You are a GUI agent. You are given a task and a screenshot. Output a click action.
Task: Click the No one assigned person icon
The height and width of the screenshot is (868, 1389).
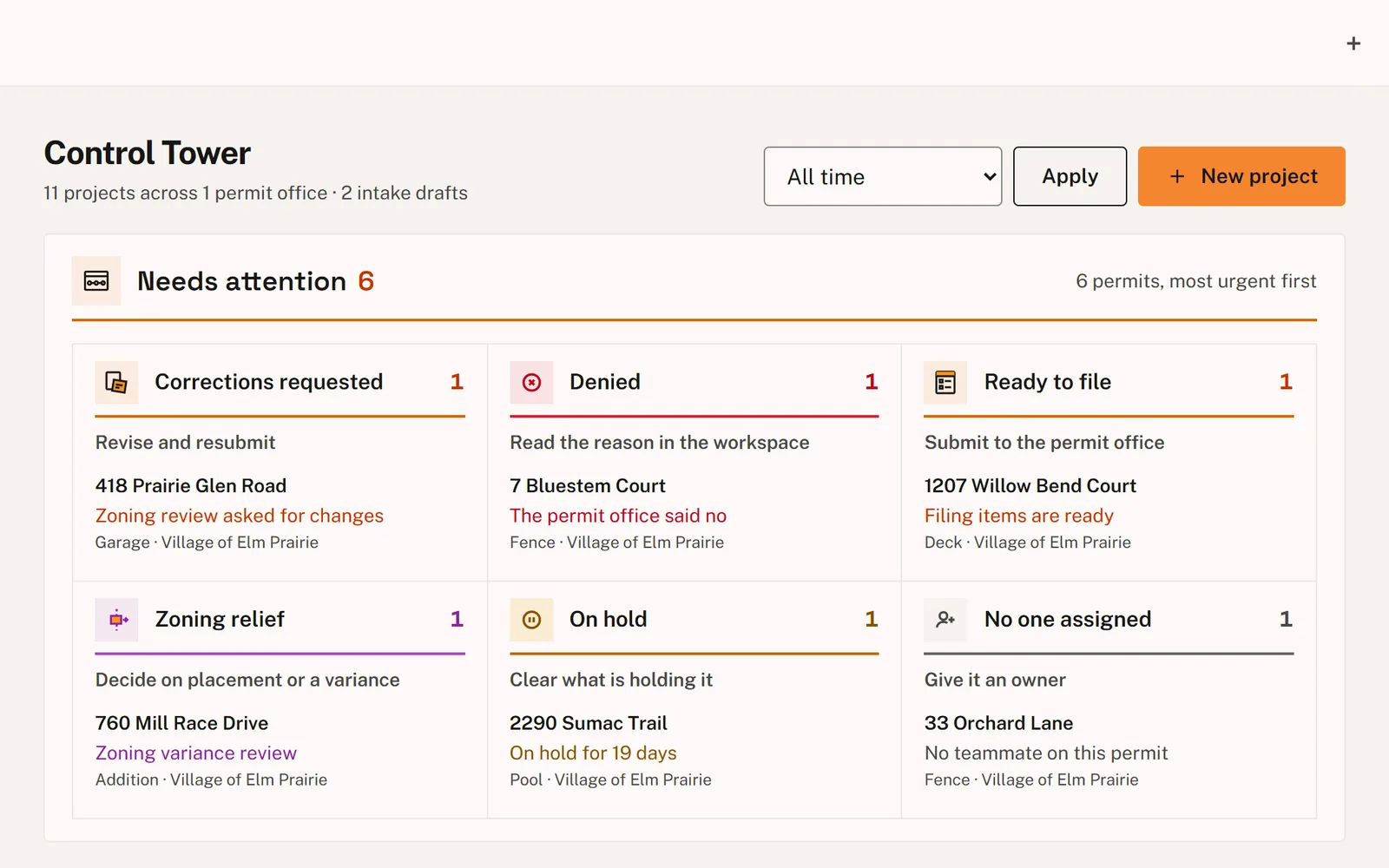click(x=945, y=620)
